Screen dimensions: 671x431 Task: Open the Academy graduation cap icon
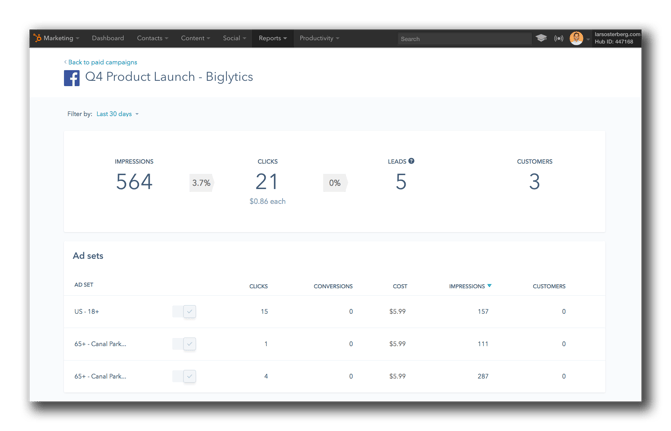pos(541,38)
